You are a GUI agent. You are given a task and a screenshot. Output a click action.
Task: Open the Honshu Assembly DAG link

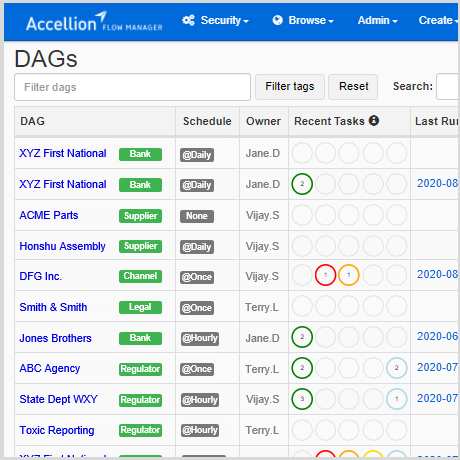62,246
